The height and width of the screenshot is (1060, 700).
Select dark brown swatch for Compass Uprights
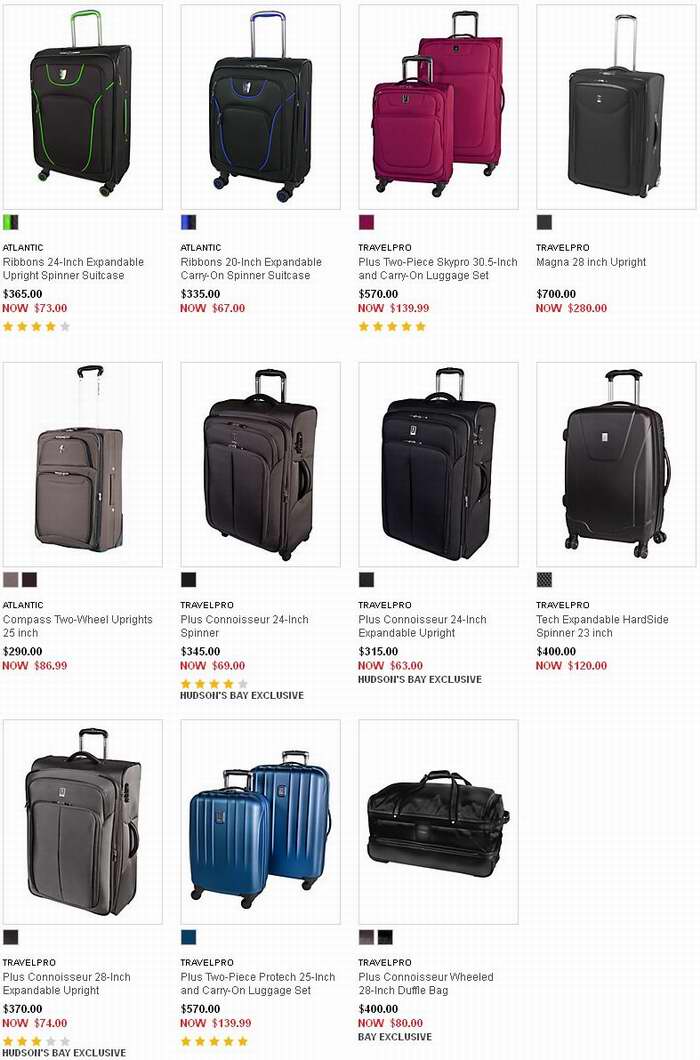pos(30,580)
